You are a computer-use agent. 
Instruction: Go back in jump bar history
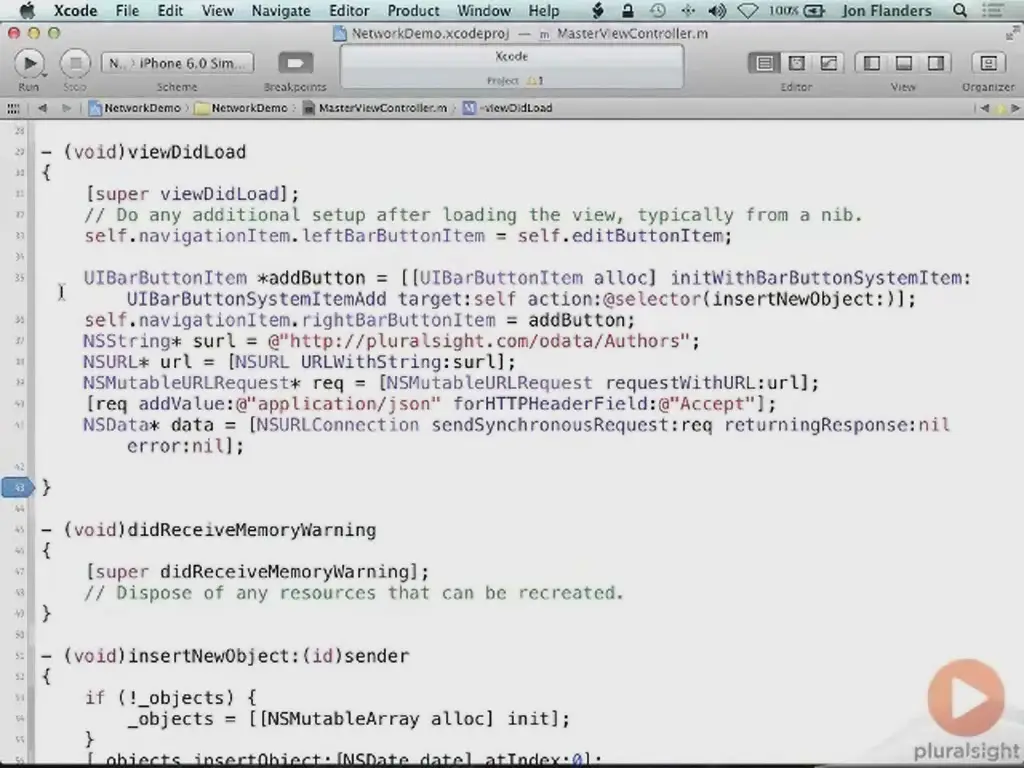point(42,108)
